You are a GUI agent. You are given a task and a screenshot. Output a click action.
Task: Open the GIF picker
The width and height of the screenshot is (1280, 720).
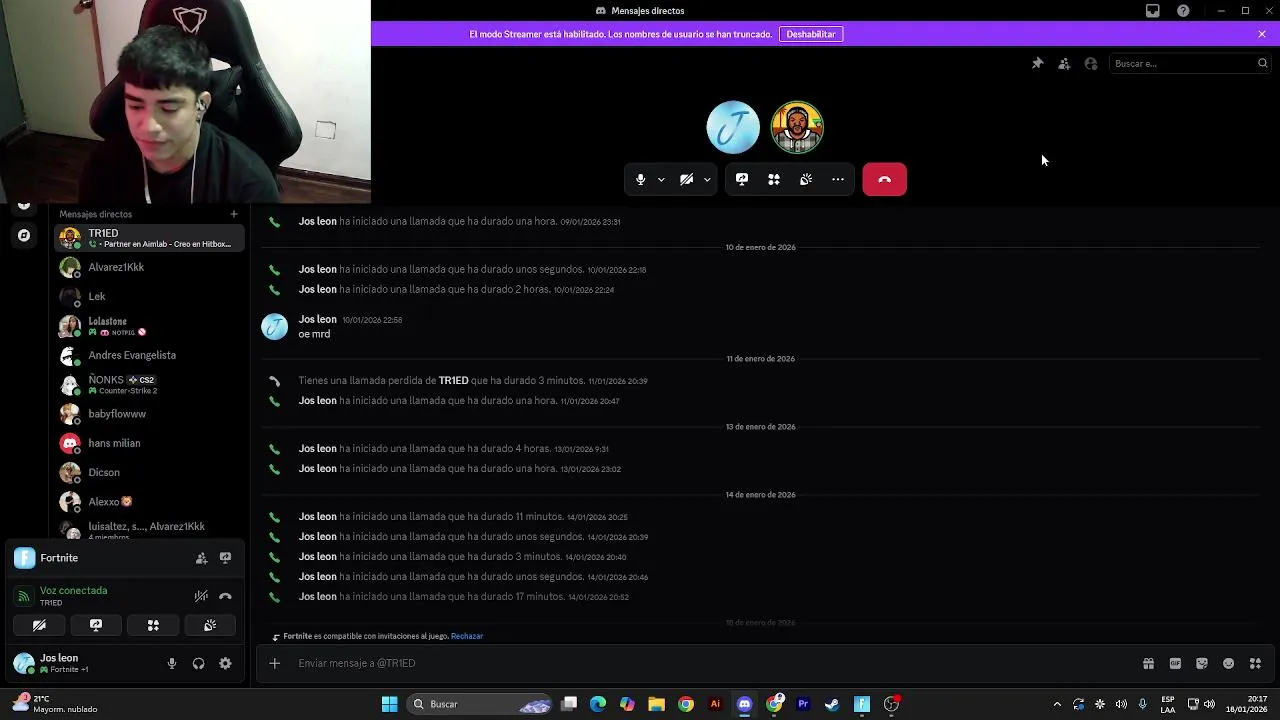click(x=1175, y=663)
